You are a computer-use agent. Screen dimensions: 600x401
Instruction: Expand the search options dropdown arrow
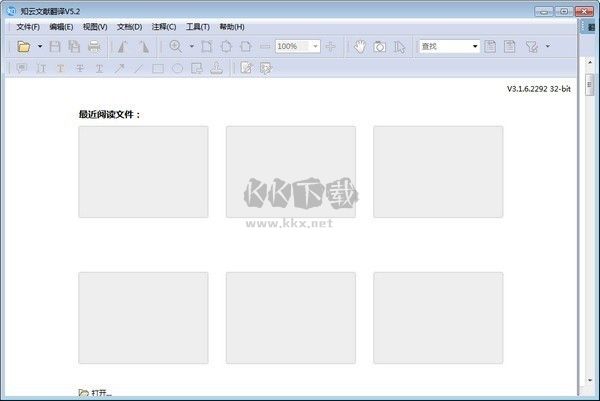548,46
